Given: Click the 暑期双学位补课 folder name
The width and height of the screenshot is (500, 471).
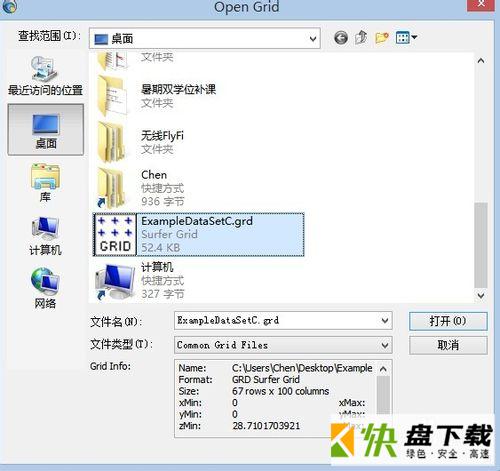Looking at the screenshot, I should pos(178,89).
